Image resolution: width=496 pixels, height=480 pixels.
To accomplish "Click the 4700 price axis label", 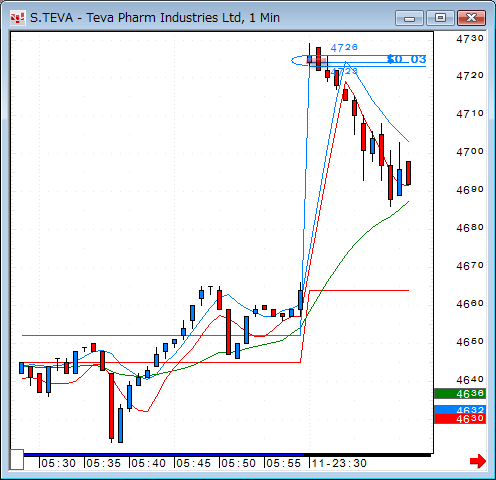I will (x=470, y=152).
